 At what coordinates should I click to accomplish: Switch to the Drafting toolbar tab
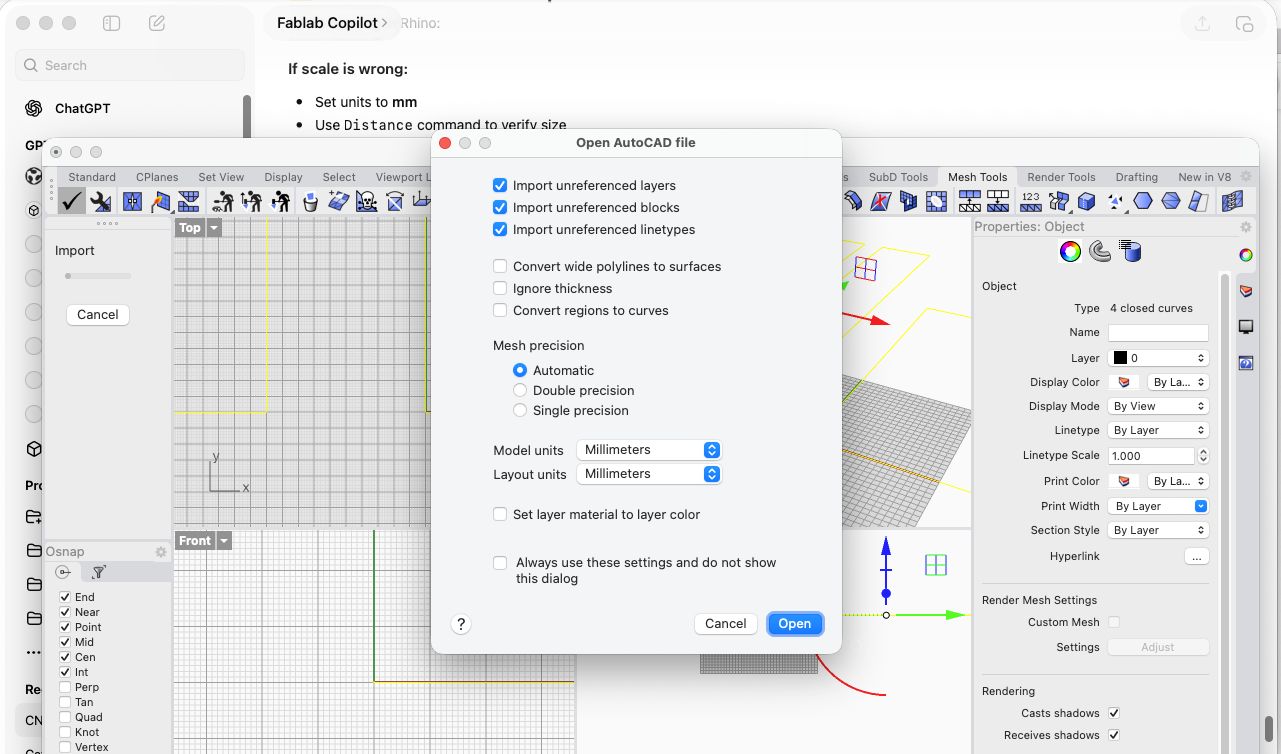click(1137, 177)
